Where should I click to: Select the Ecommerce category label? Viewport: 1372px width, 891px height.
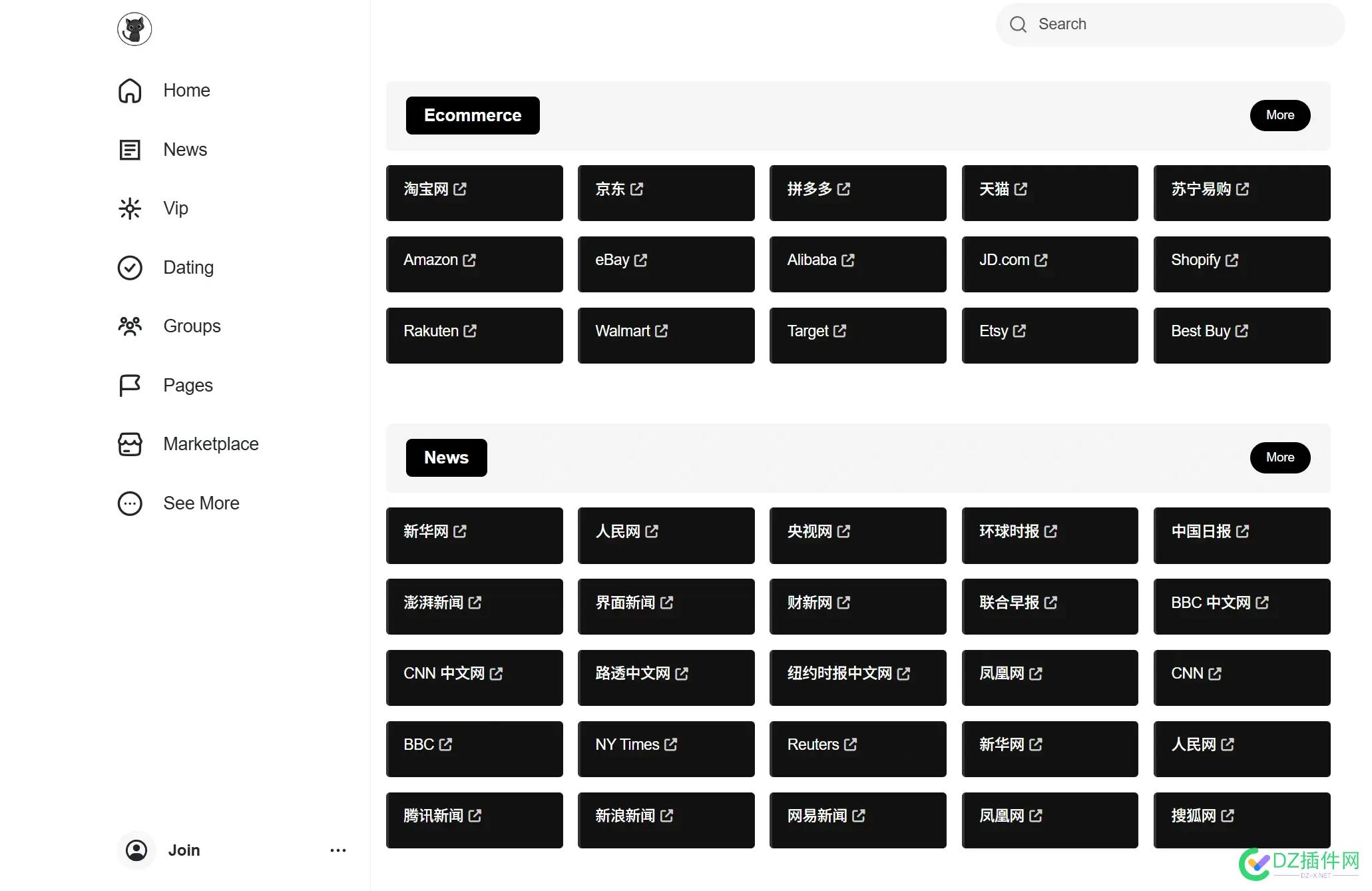tap(473, 115)
